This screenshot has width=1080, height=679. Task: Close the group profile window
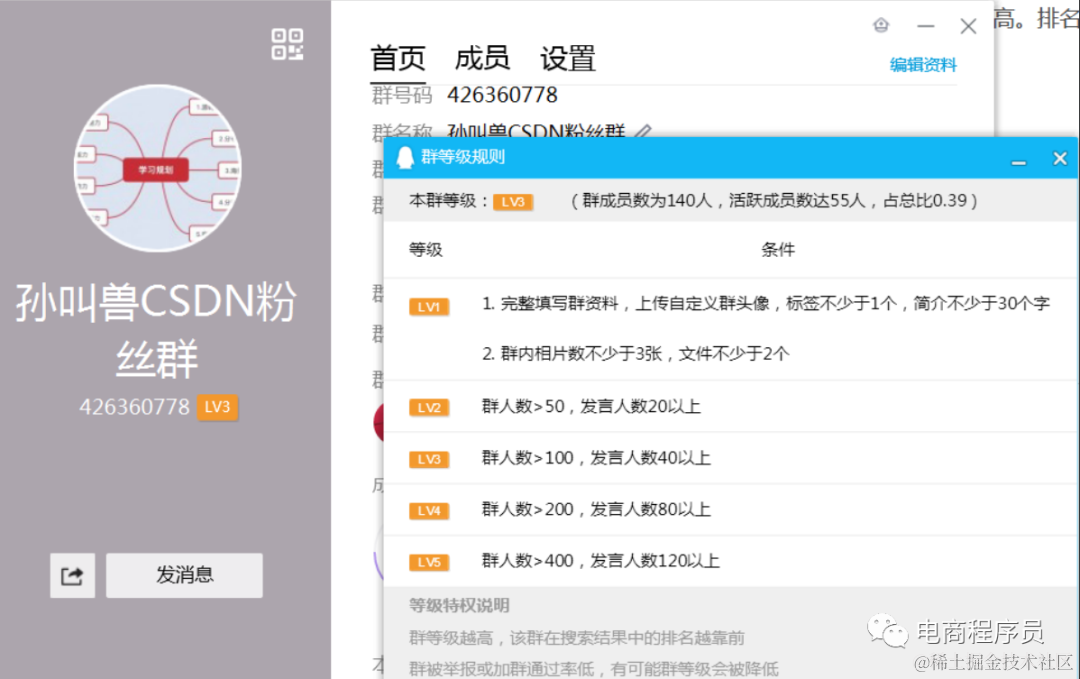pos(968,26)
